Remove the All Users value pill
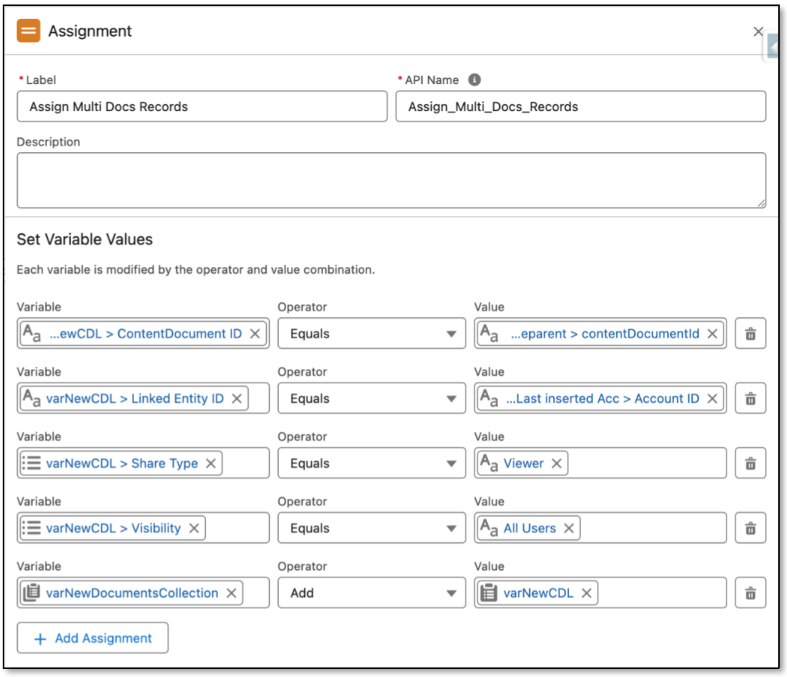This screenshot has height=677, width=787. [569, 528]
